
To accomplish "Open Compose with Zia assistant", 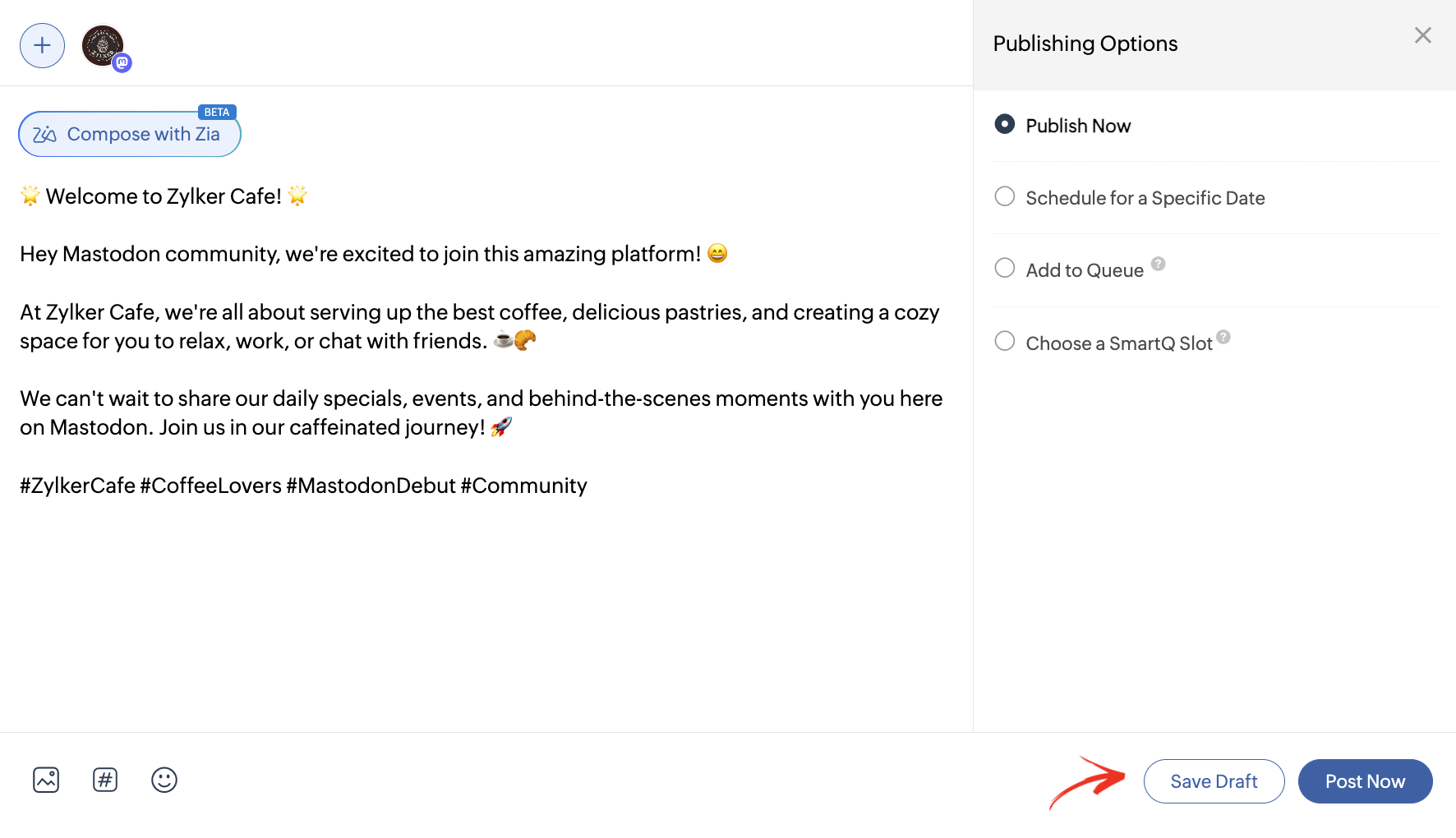I will click(130, 134).
